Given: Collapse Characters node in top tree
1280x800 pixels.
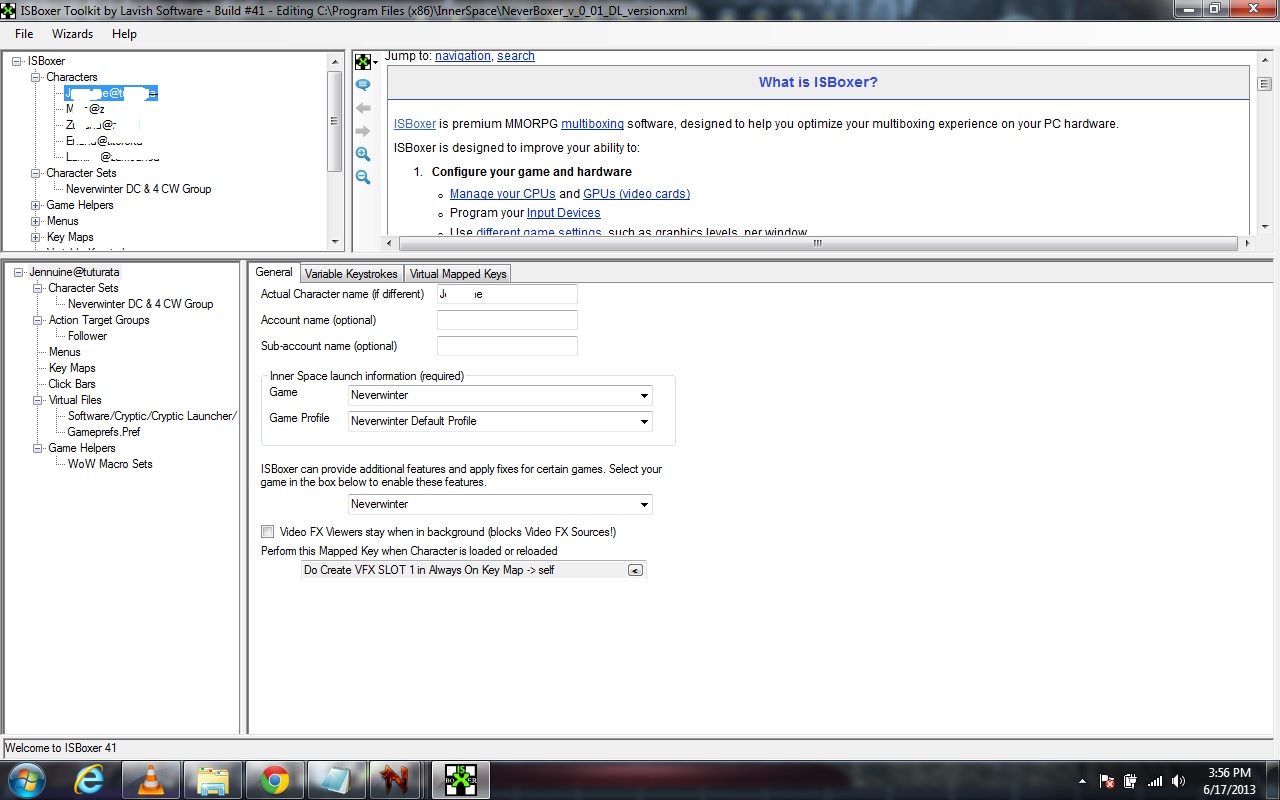Looking at the screenshot, I should click(36, 77).
